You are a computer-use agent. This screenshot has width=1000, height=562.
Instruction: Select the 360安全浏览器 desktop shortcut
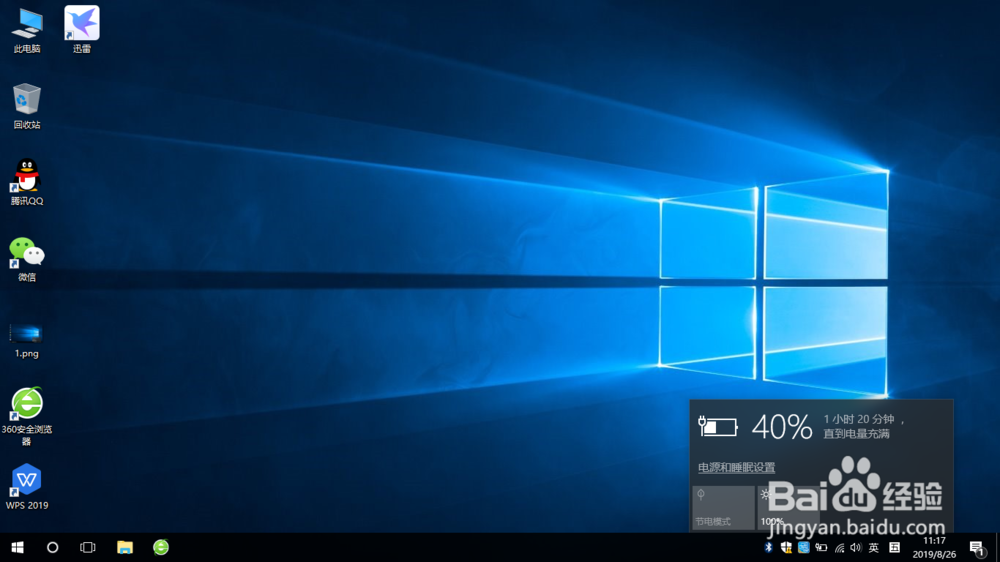pyautogui.click(x=27, y=416)
